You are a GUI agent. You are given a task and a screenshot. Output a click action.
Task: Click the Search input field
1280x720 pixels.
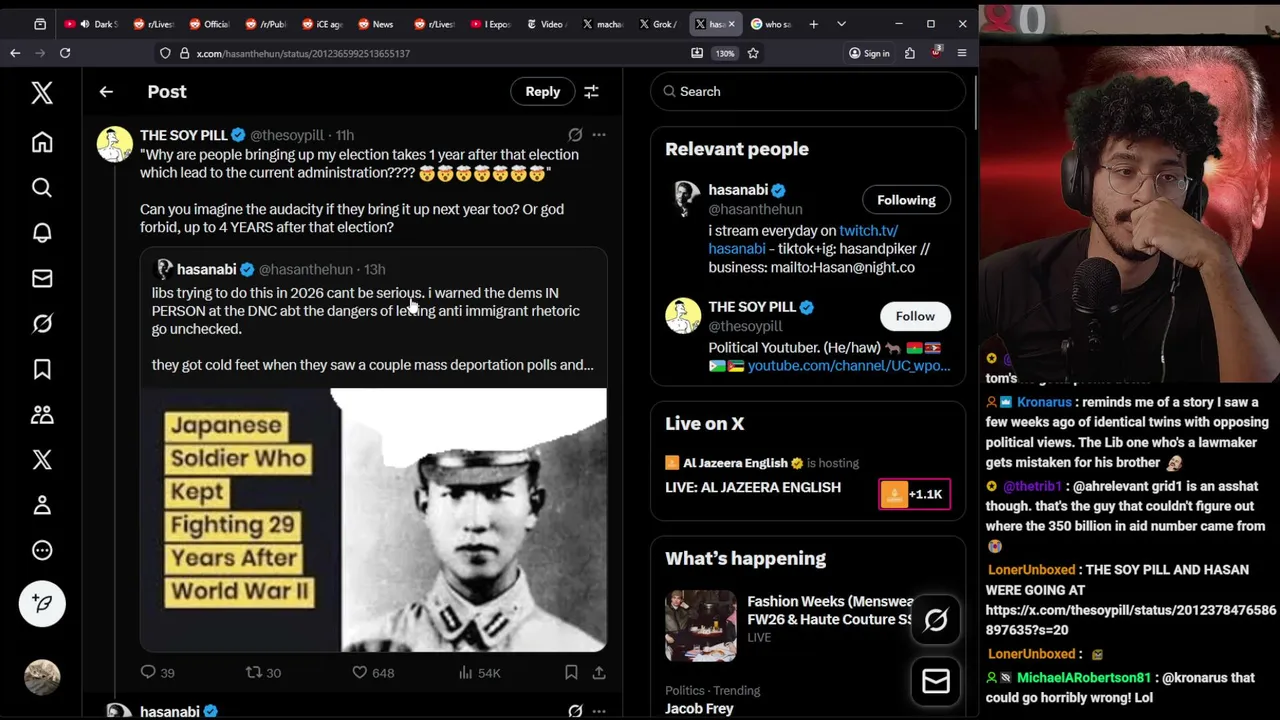coord(808,92)
